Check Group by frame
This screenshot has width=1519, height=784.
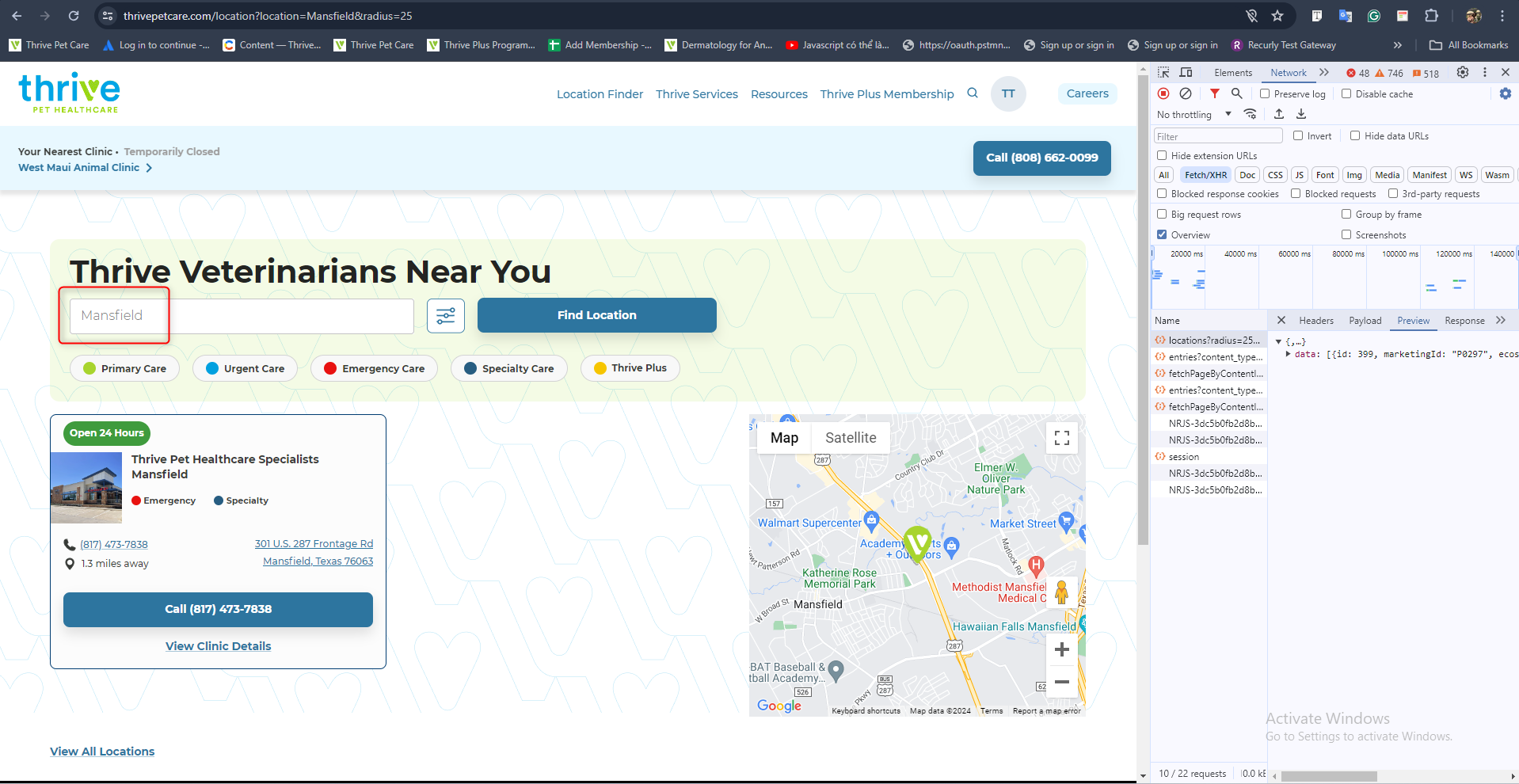tap(1346, 214)
